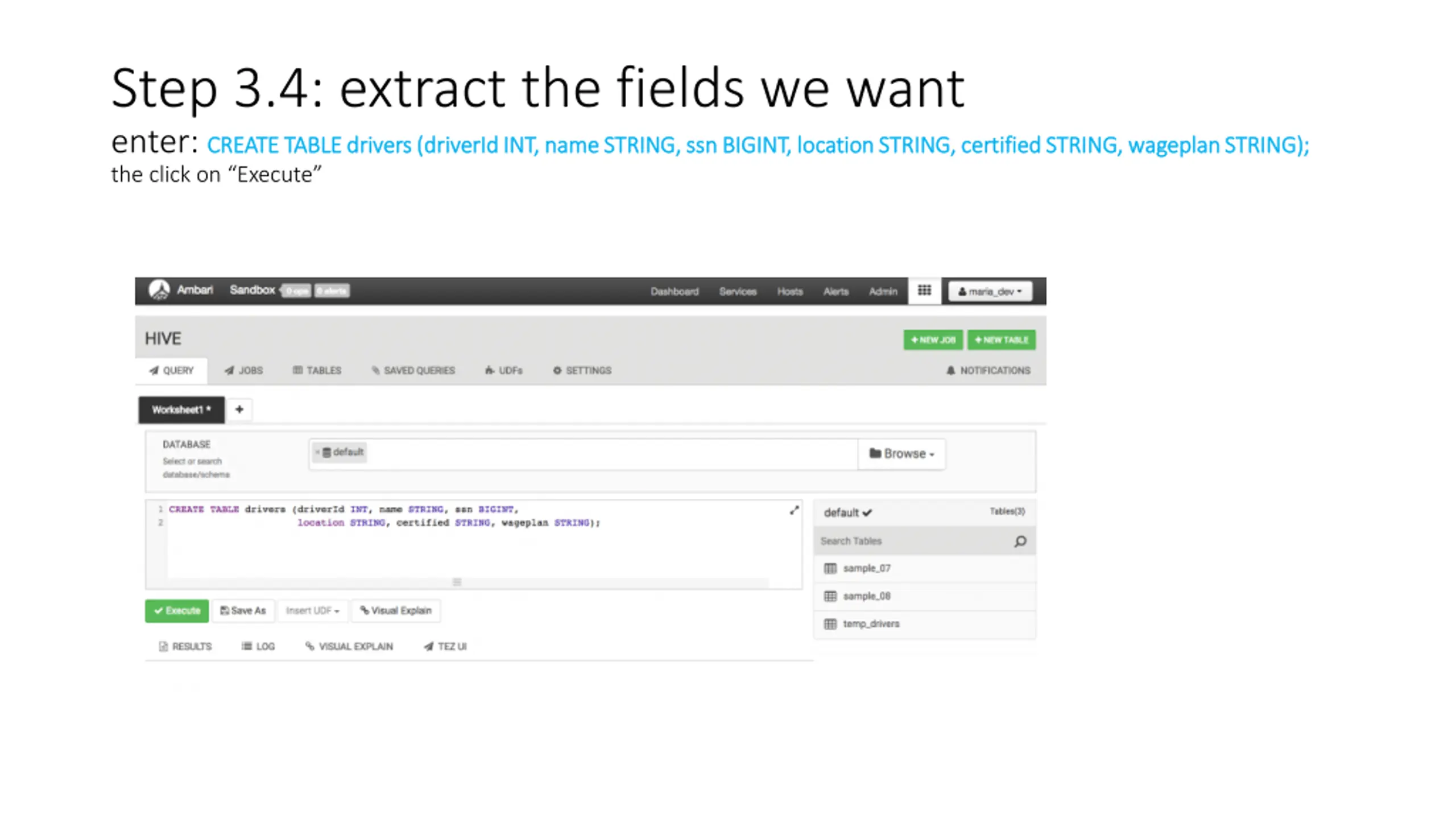1456x819 pixels.
Task: Open the UDFs tab
Action: point(503,370)
